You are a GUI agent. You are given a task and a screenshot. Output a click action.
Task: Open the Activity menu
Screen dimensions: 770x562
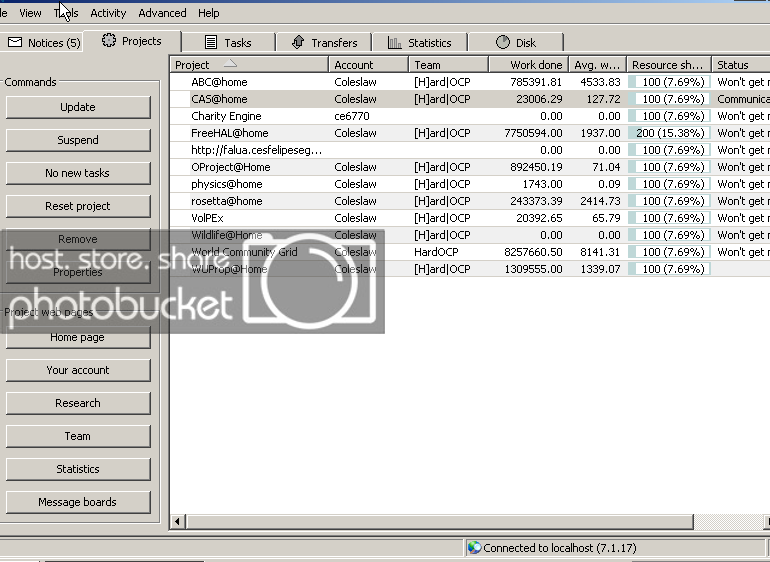(108, 13)
